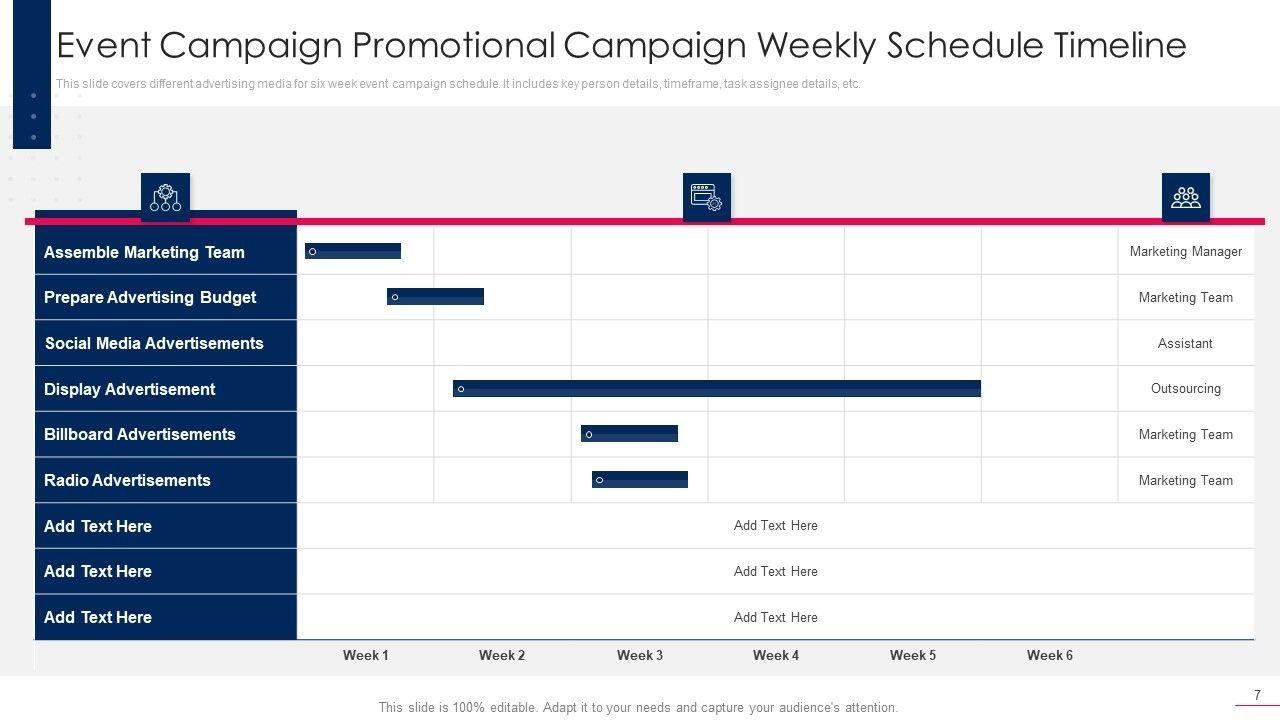Select the Week 6 column label

tap(1049, 655)
